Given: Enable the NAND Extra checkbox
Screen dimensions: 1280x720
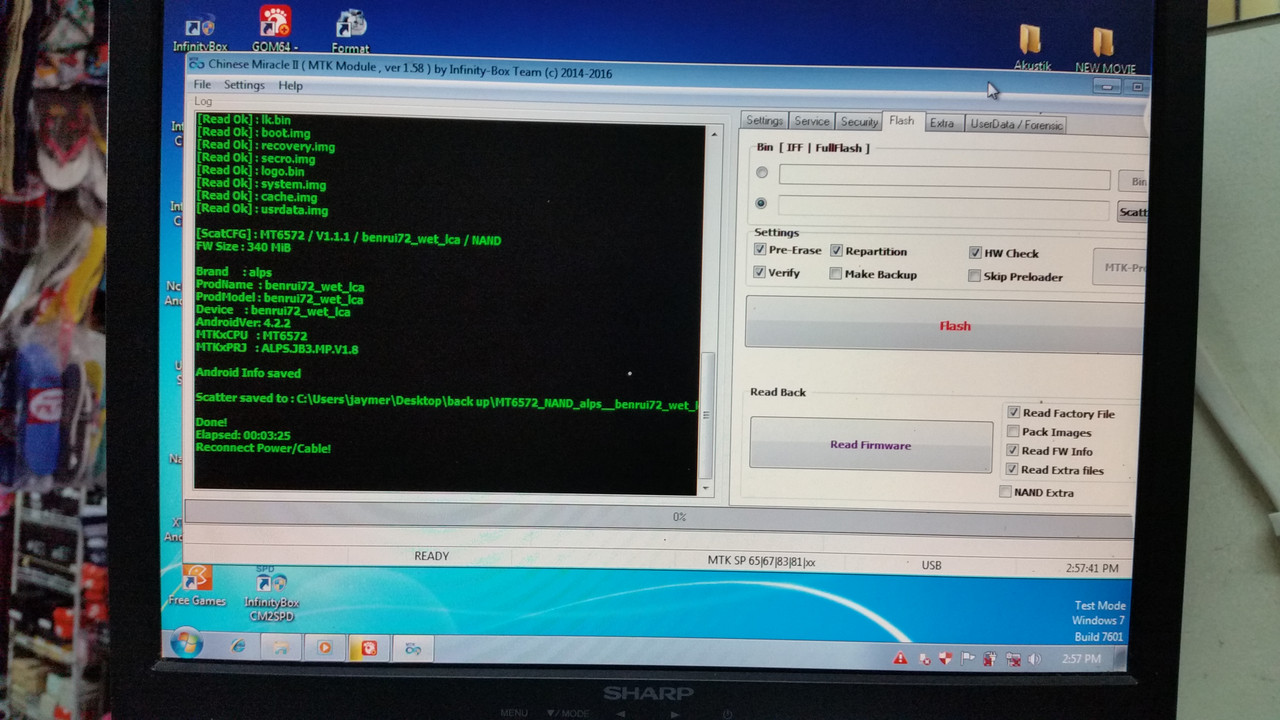Looking at the screenshot, I should [1005, 491].
